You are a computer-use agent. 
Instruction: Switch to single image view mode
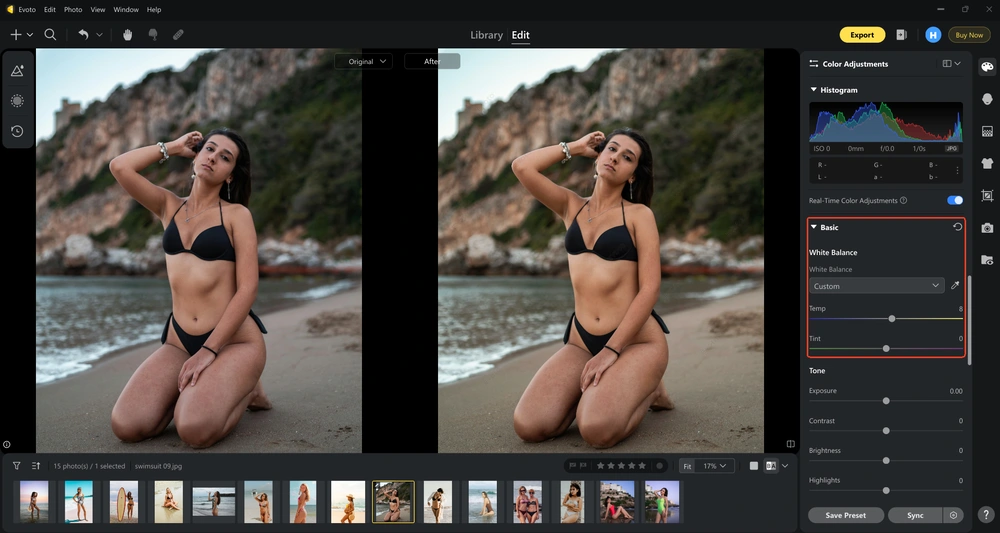click(x=754, y=466)
